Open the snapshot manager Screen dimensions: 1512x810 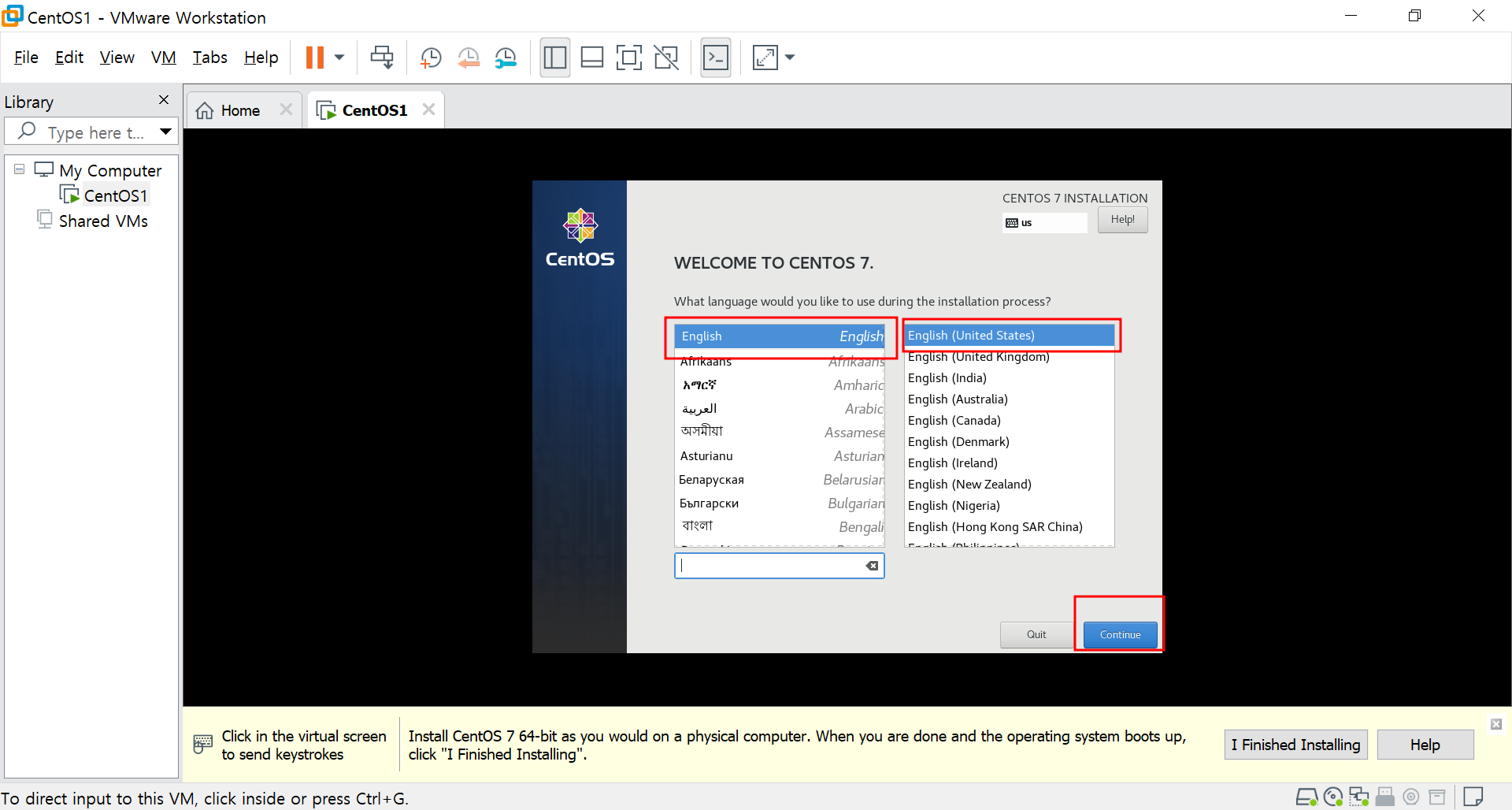506,57
